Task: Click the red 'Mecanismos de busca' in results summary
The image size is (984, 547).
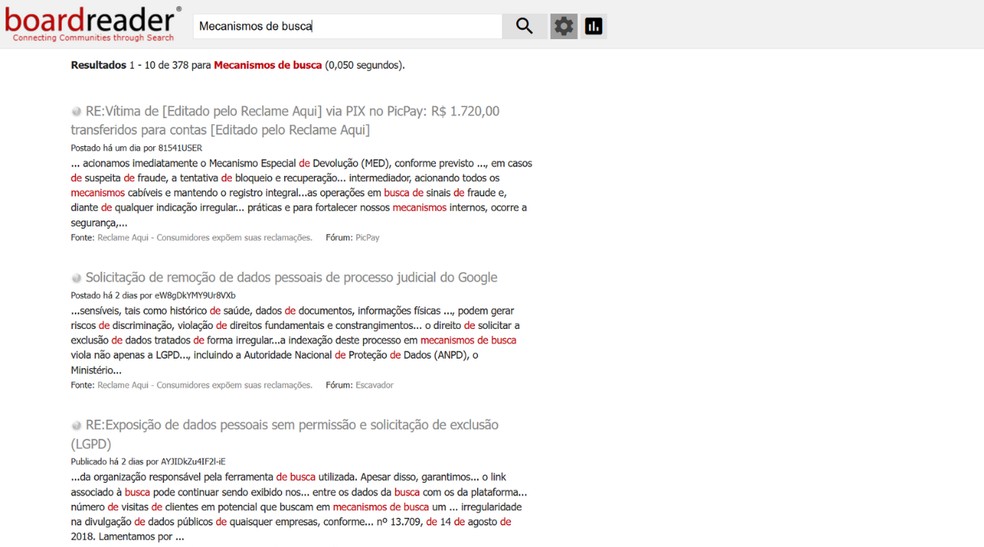Action: tap(267, 65)
